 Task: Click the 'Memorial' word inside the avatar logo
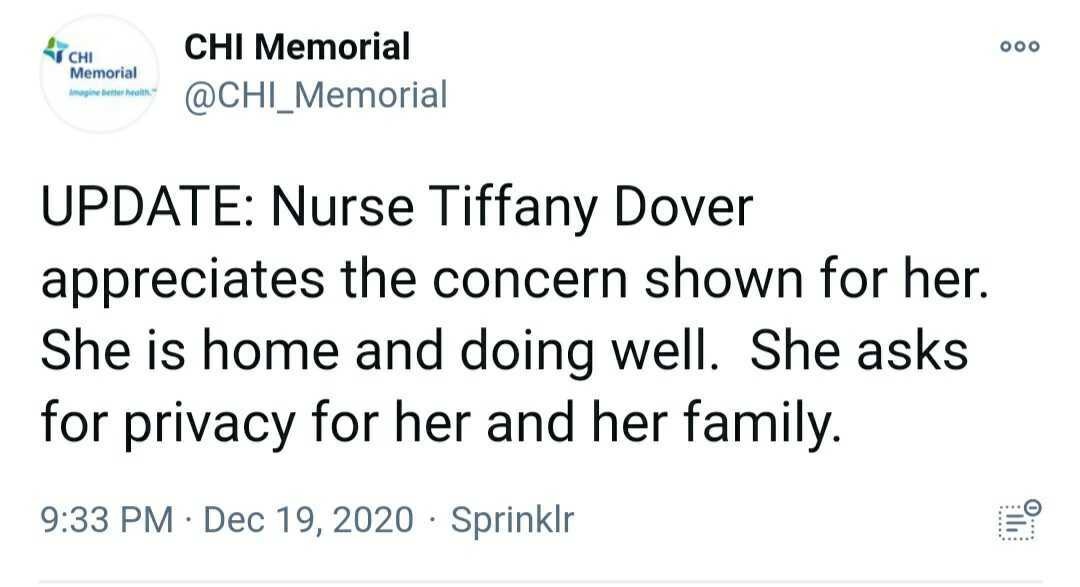point(103,73)
